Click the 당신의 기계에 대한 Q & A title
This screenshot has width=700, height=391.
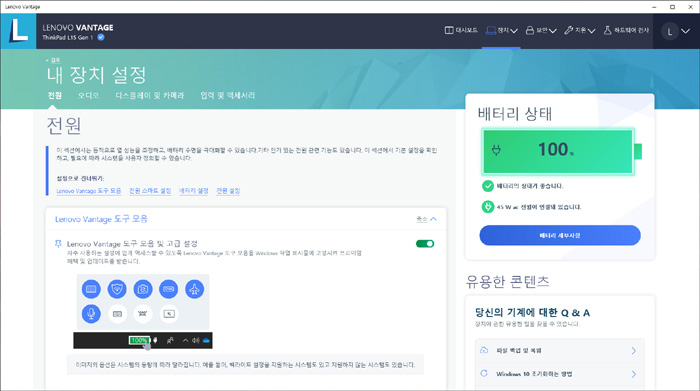[x=532, y=312]
